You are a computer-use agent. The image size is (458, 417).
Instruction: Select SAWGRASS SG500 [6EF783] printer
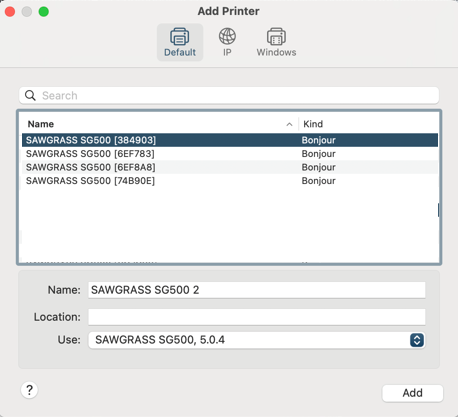coord(230,154)
